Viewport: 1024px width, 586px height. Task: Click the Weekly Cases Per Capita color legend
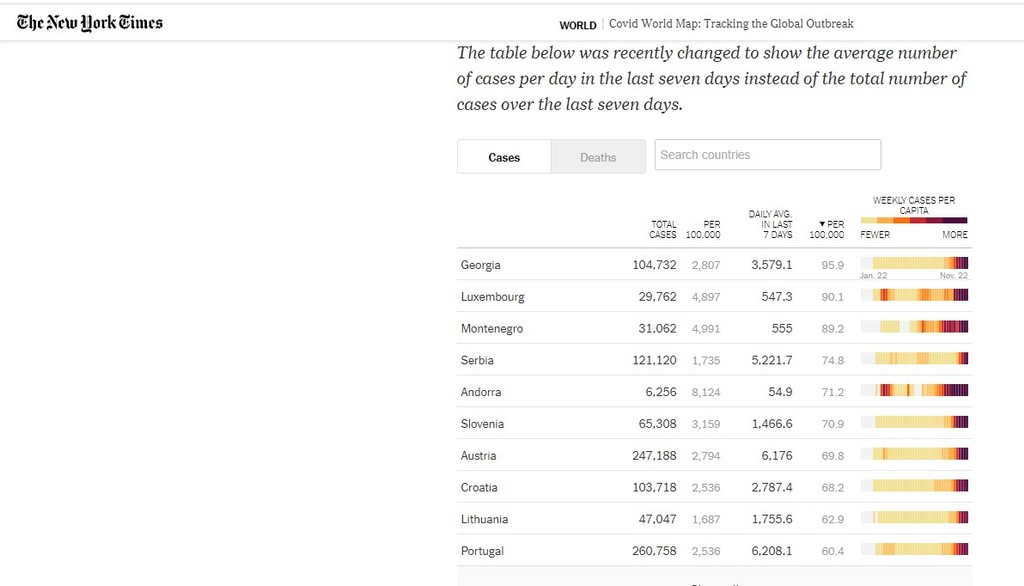(x=914, y=221)
